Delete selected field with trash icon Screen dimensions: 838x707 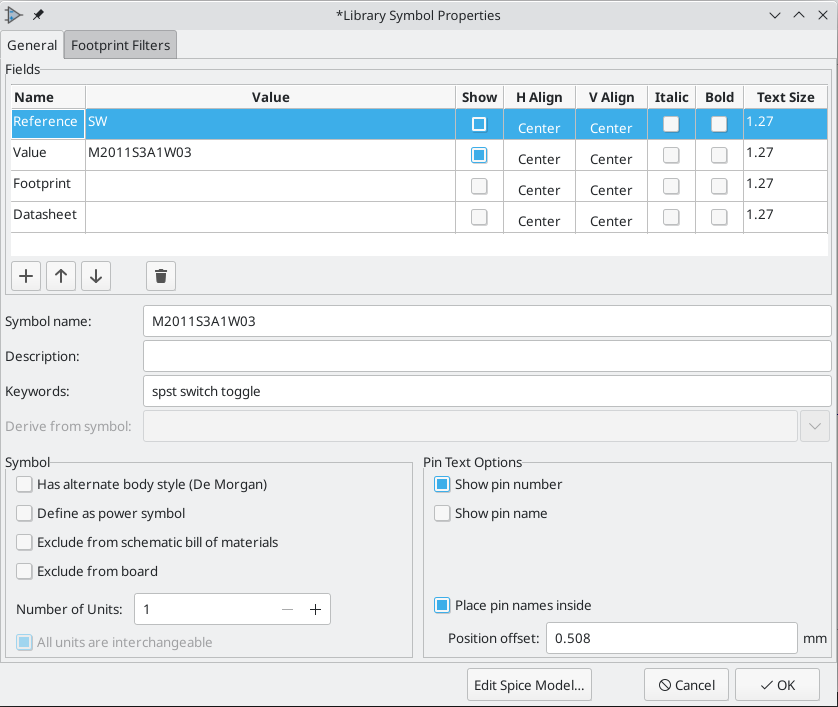click(x=161, y=276)
